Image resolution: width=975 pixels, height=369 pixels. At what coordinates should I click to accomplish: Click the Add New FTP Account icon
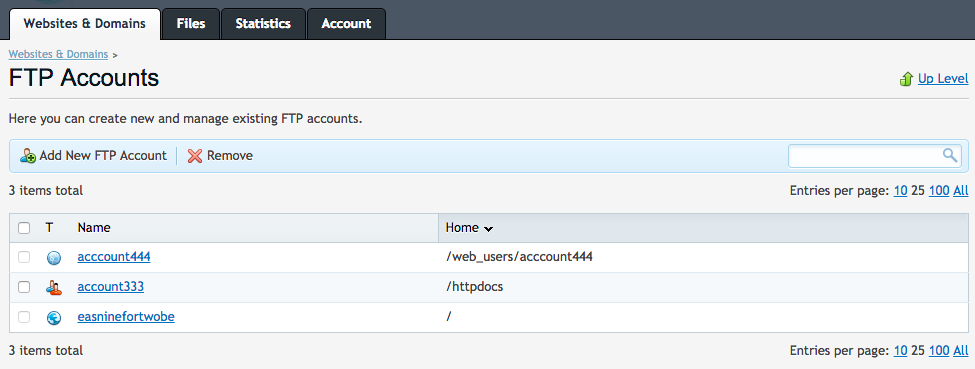pos(28,156)
